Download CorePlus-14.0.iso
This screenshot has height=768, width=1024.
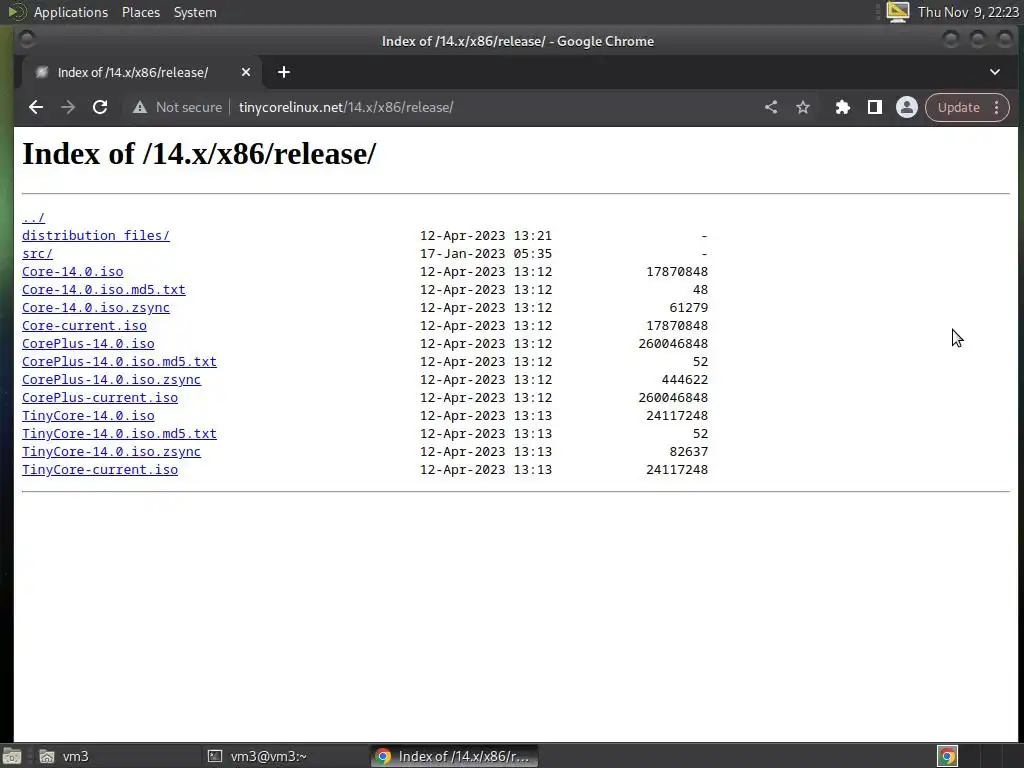88,344
